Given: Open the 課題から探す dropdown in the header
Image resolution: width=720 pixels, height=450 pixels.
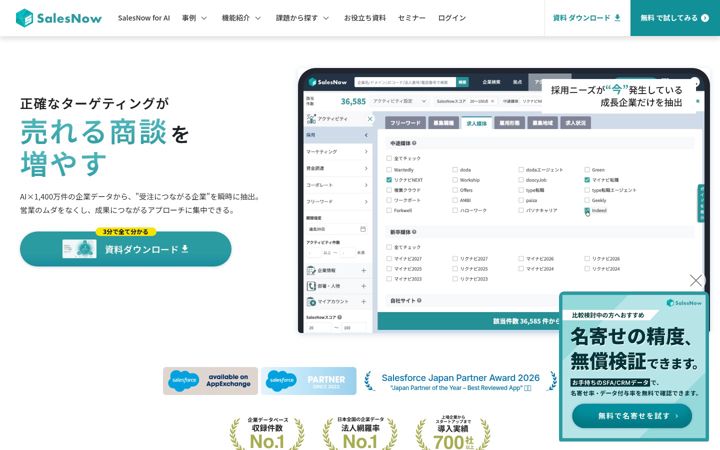Looking at the screenshot, I should click(x=302, y=18).
